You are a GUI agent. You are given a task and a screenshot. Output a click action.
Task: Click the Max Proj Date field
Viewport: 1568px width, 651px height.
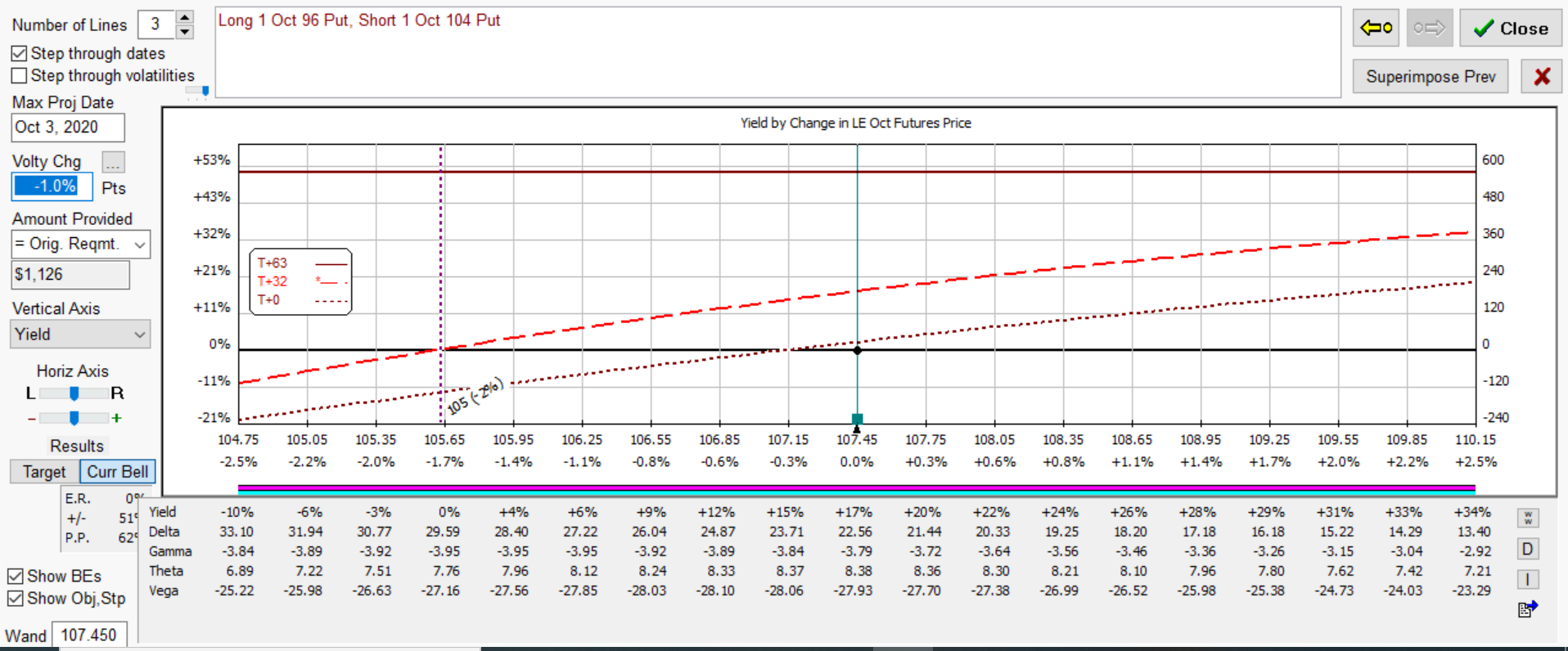point(68,128)
